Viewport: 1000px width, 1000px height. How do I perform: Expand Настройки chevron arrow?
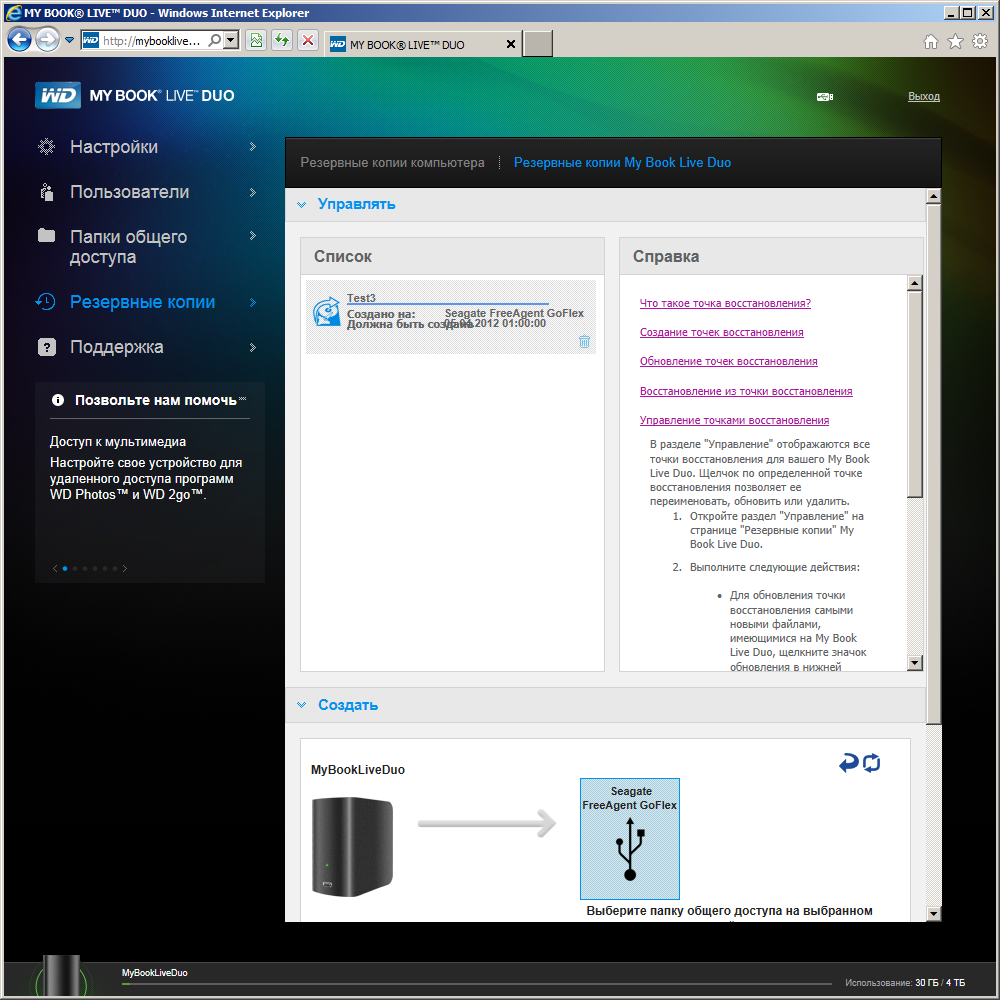[x=253, y=147]
